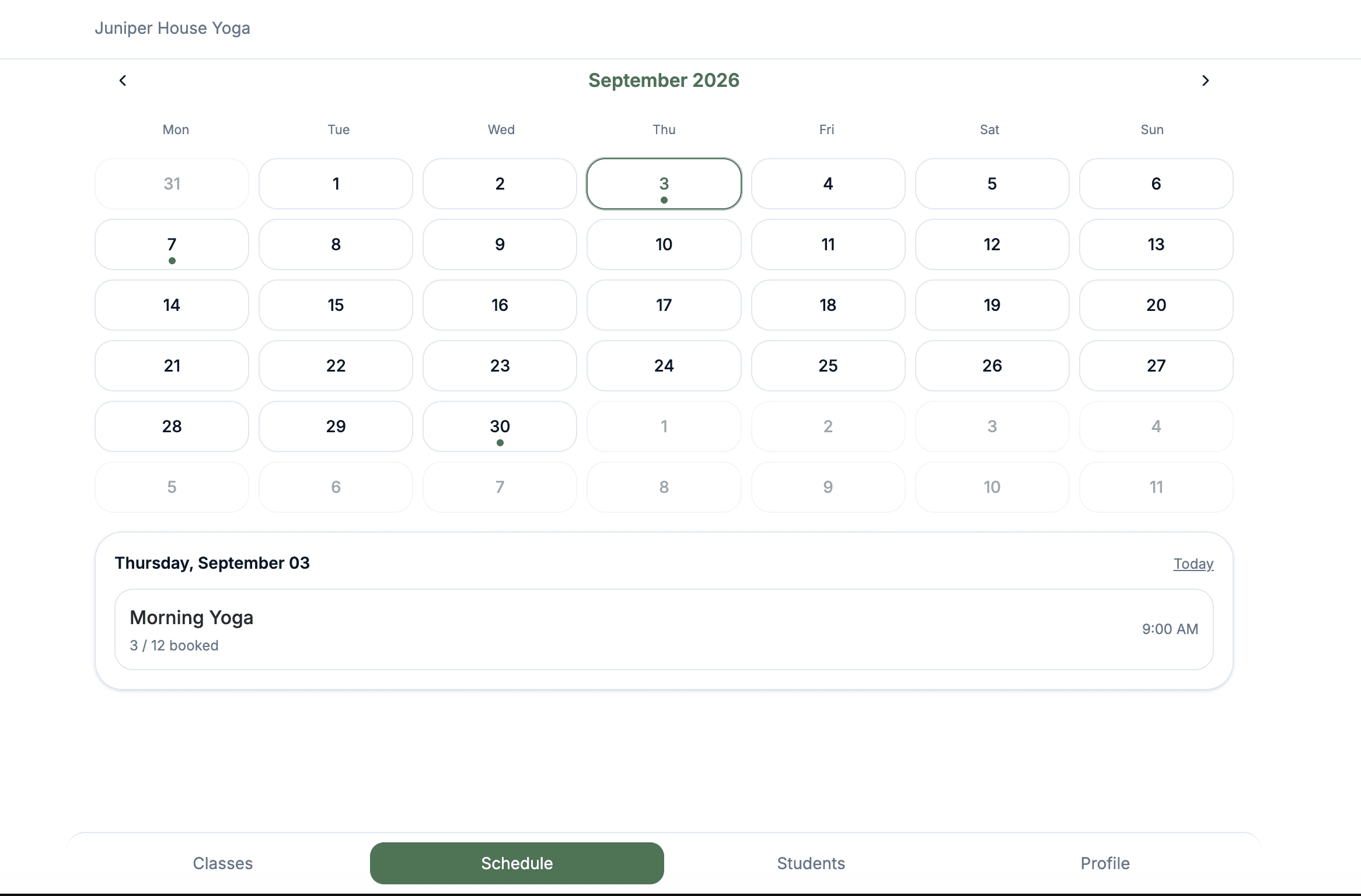The width and height of the screenshot is (1361, 896).
Task: Choose Sunday September 6
Action: pyautogui.click(x=1156, y=184)
